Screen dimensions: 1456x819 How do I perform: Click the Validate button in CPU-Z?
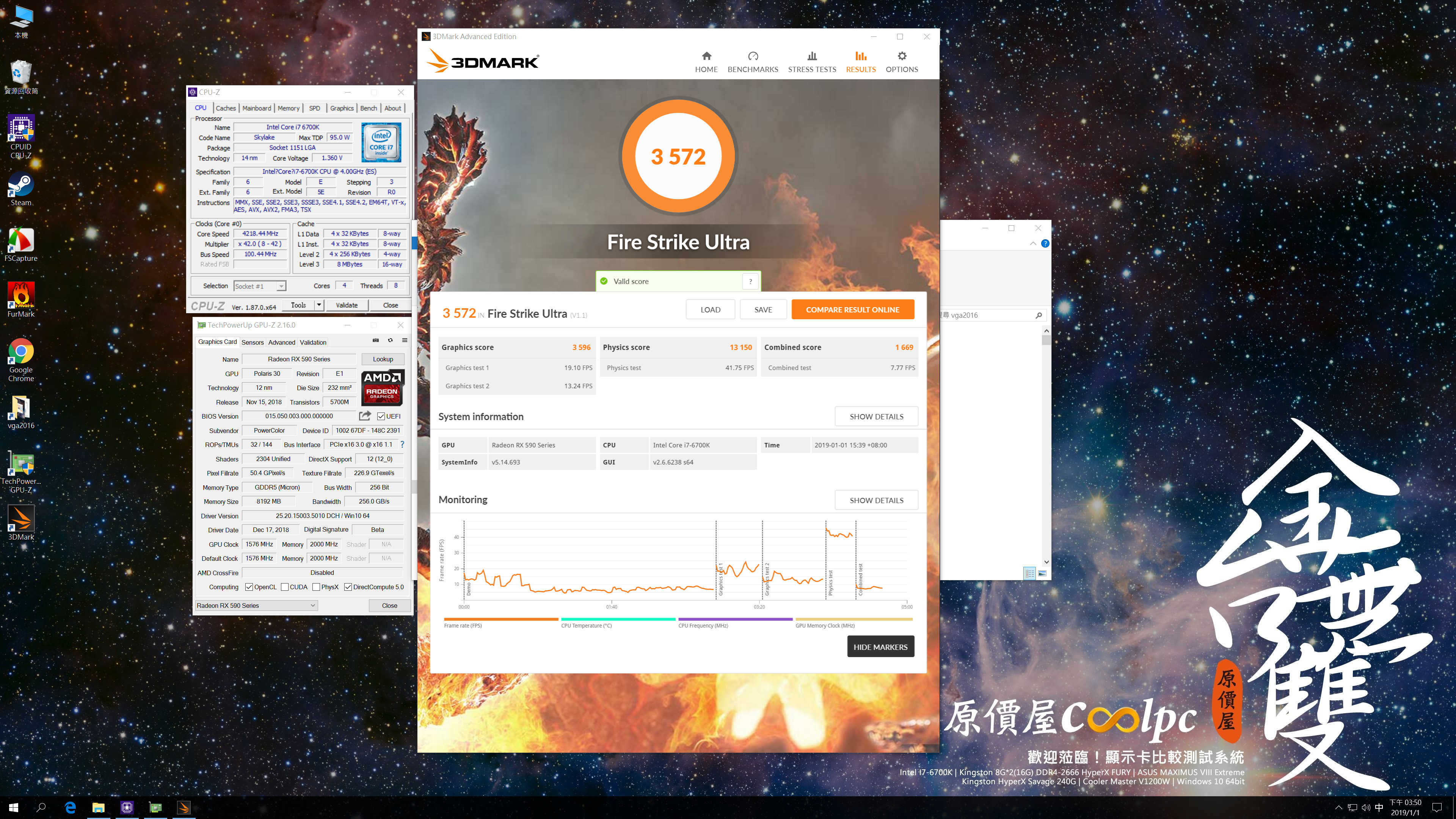point(347,305)
